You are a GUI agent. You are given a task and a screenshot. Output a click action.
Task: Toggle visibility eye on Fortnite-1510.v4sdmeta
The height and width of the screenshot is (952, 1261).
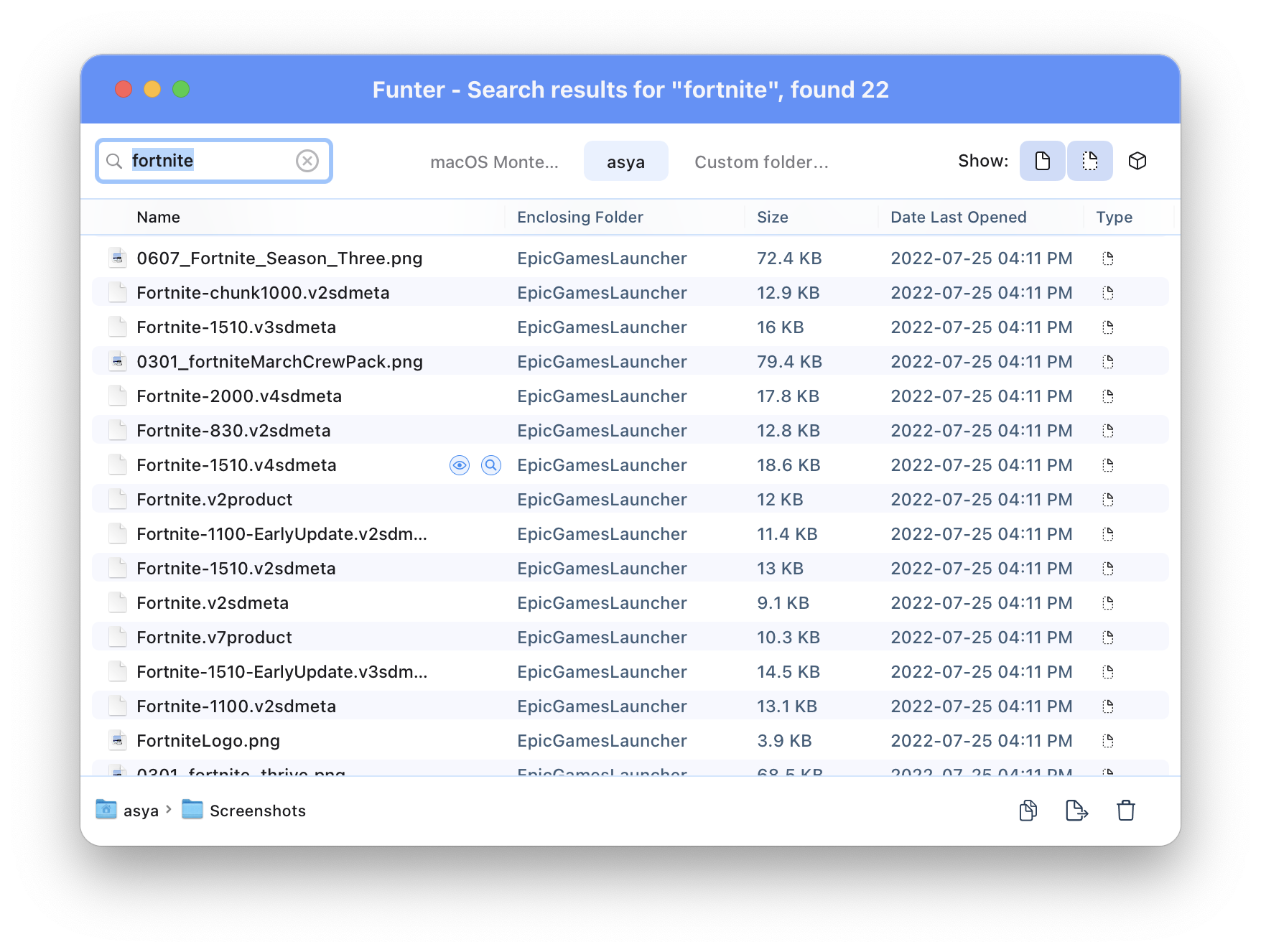pyautogui.click(x=460, y=465)
